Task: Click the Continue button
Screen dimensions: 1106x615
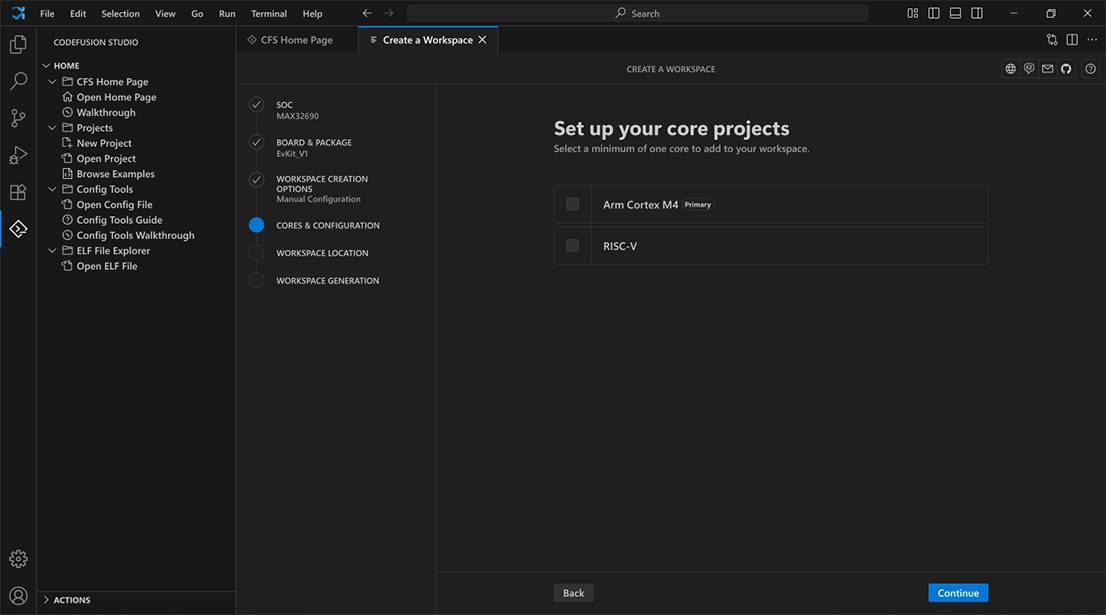Action: pos(957,592)
